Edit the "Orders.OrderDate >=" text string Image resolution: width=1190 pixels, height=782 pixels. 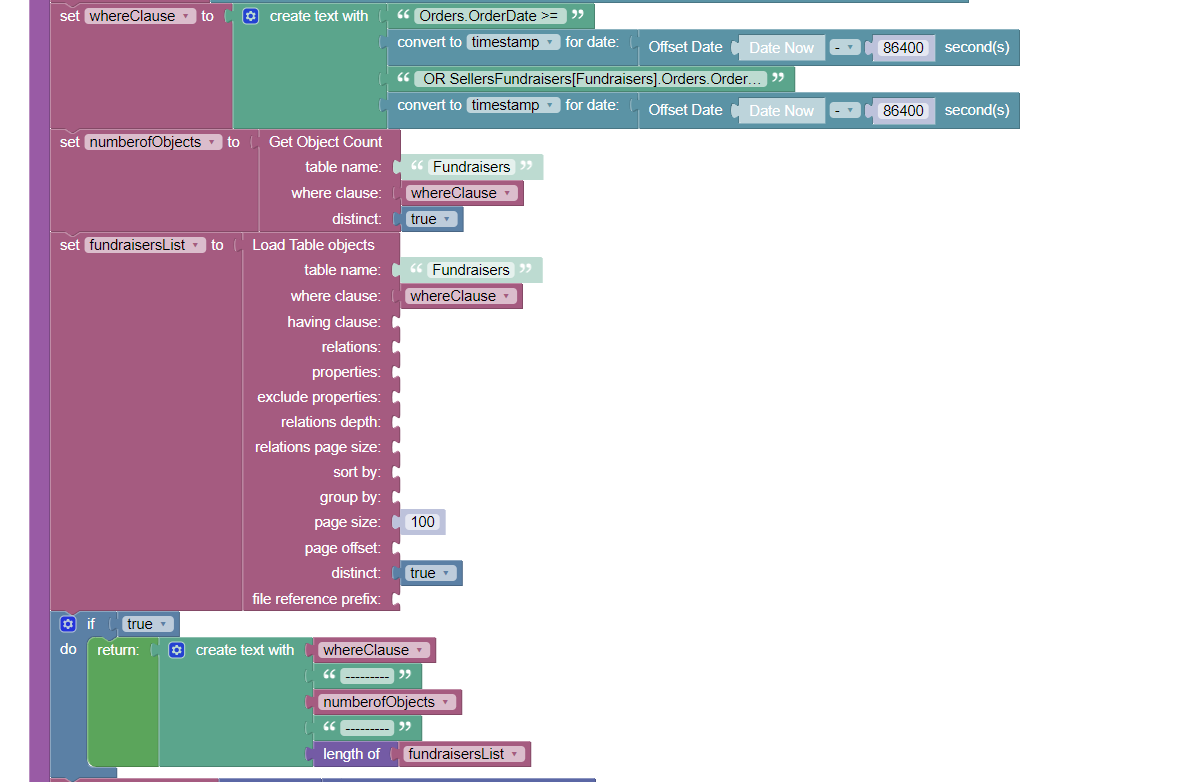click(x=490, y=16)
